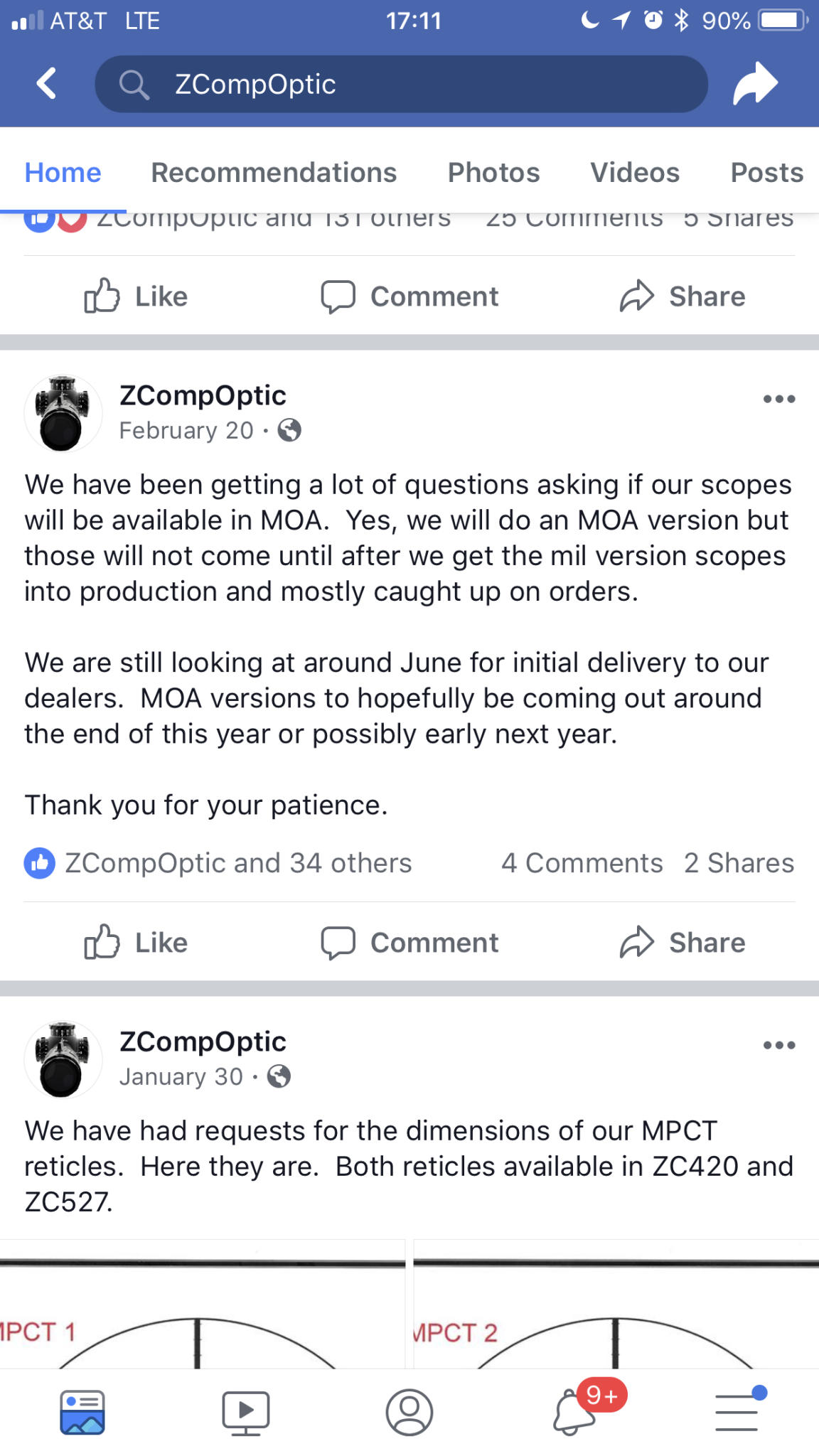Share the February 20 post
This screenshot has height=1456, width=819.
pos(682,943)
